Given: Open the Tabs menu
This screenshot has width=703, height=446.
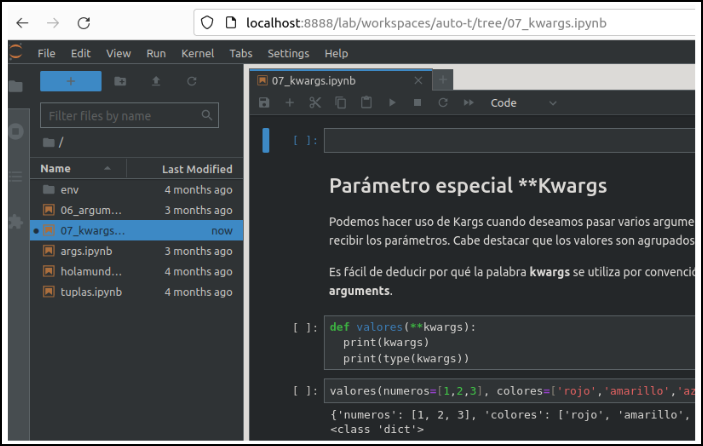Looking at the screenshot, I should [x=241, y=53].
